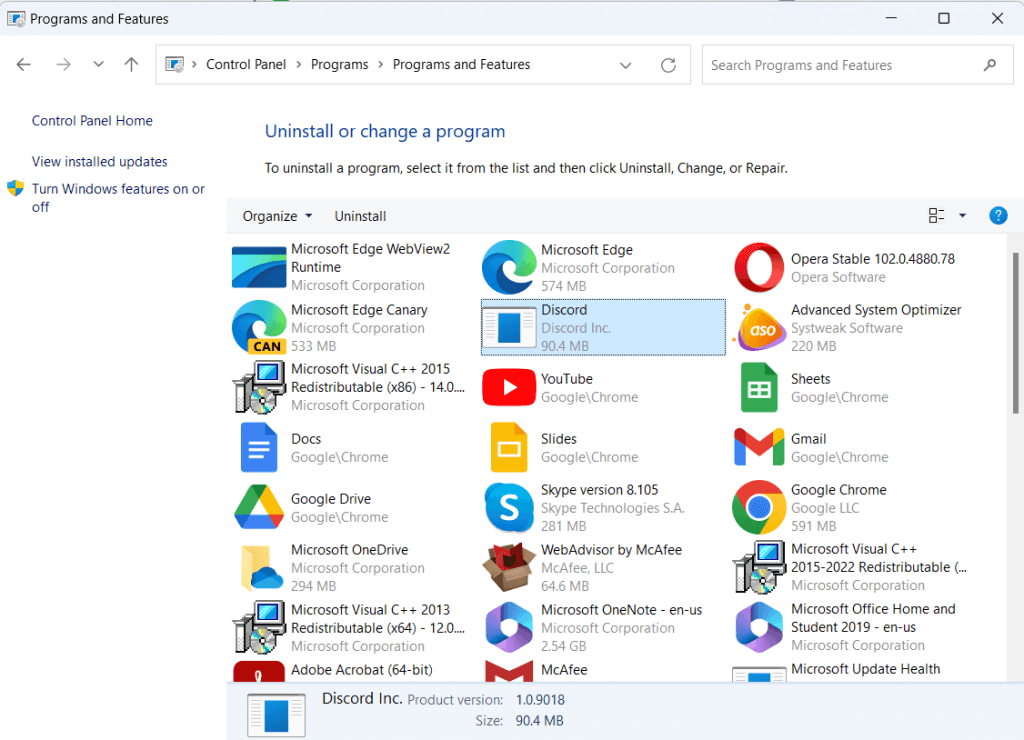Click the Discord program icon in list
1024x740 pixels.
click(x=509, y=327)
